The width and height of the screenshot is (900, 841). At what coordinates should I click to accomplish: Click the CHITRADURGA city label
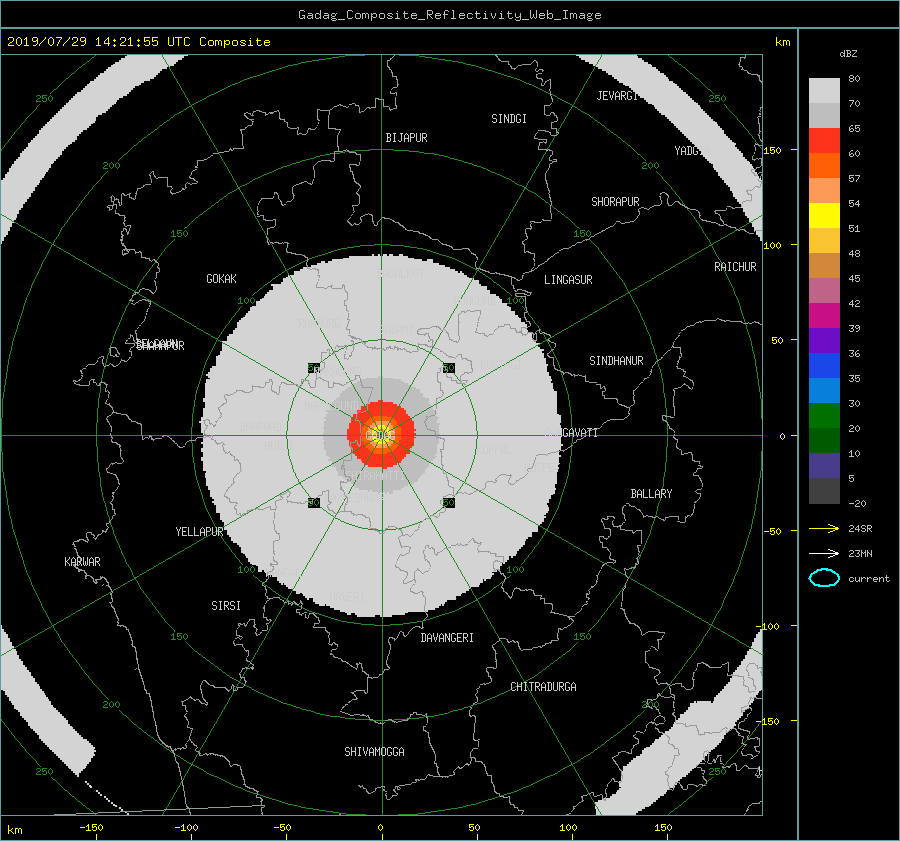[x=544, y=687]
